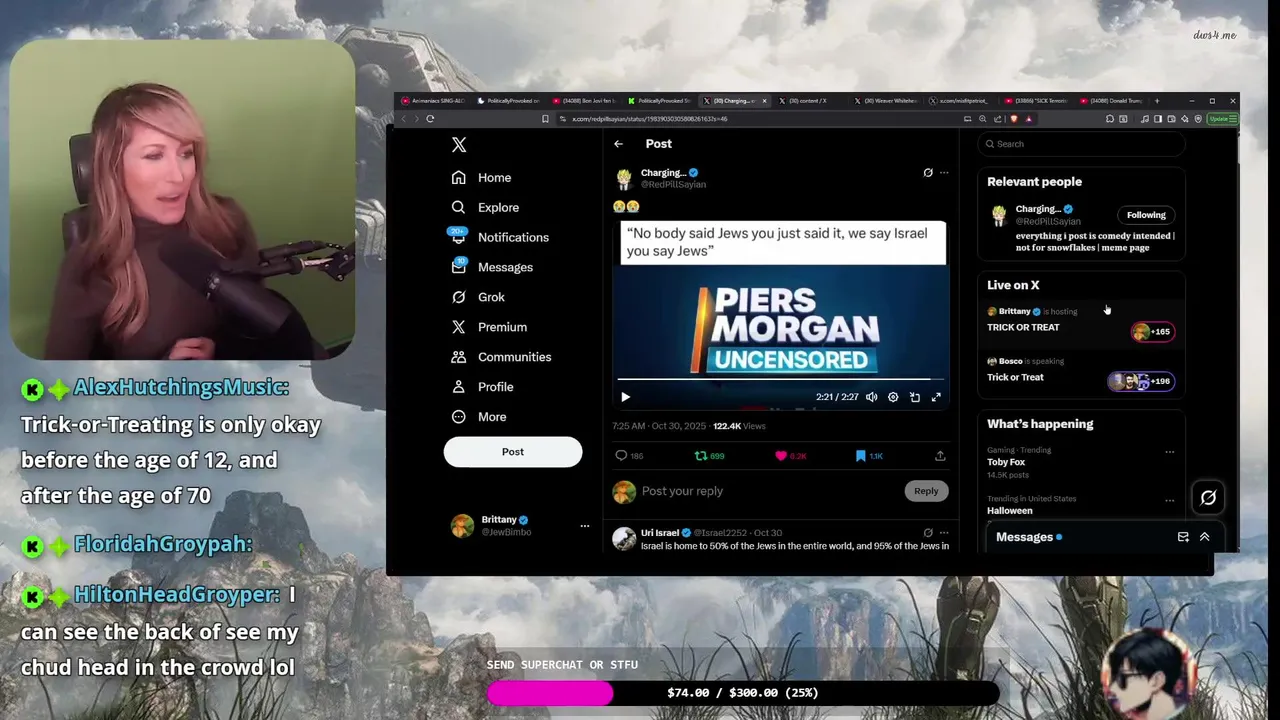Open Communities in X sidebar
The width and height of the screenshot is (1280, 720).
(501, 357)
